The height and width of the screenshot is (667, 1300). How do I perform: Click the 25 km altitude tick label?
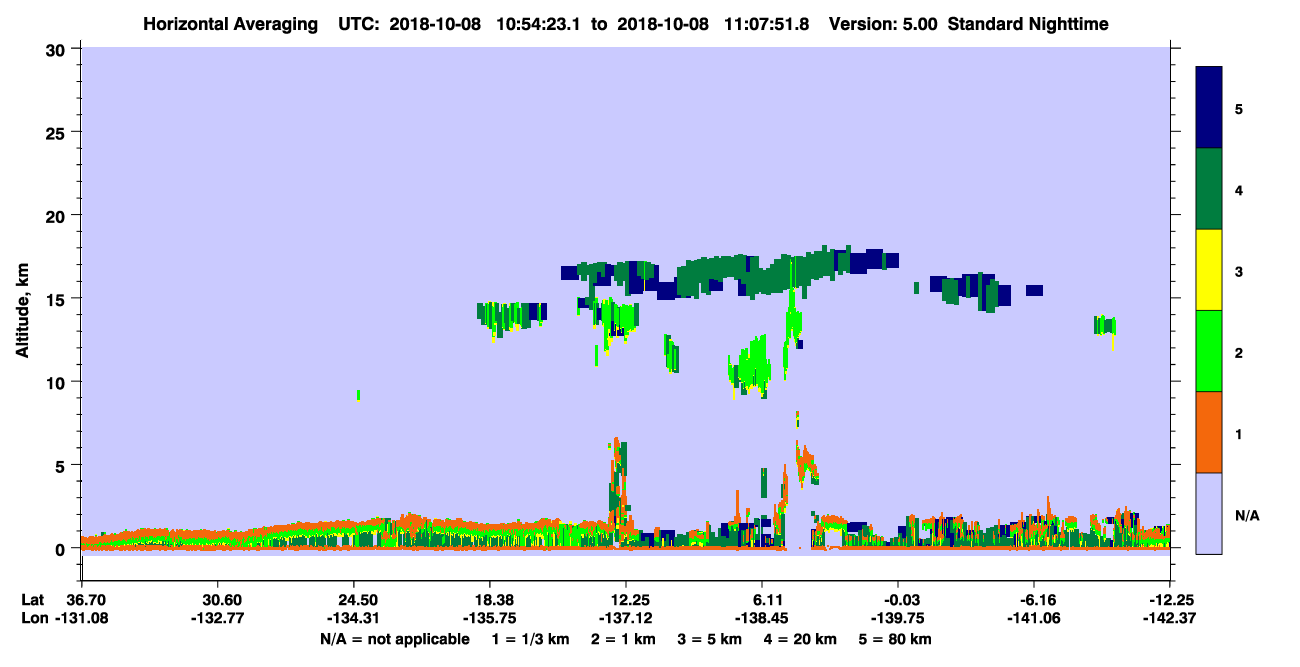click(x=58, y=132)
